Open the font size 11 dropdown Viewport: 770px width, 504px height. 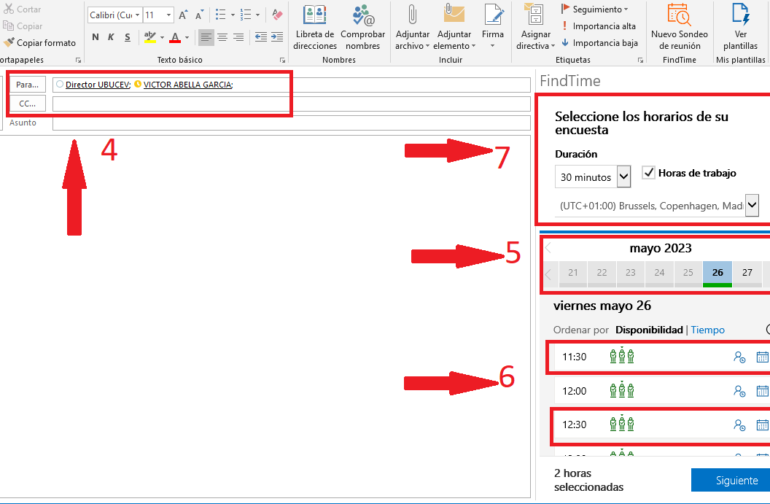pyautogui.click(x=168, y=15)
